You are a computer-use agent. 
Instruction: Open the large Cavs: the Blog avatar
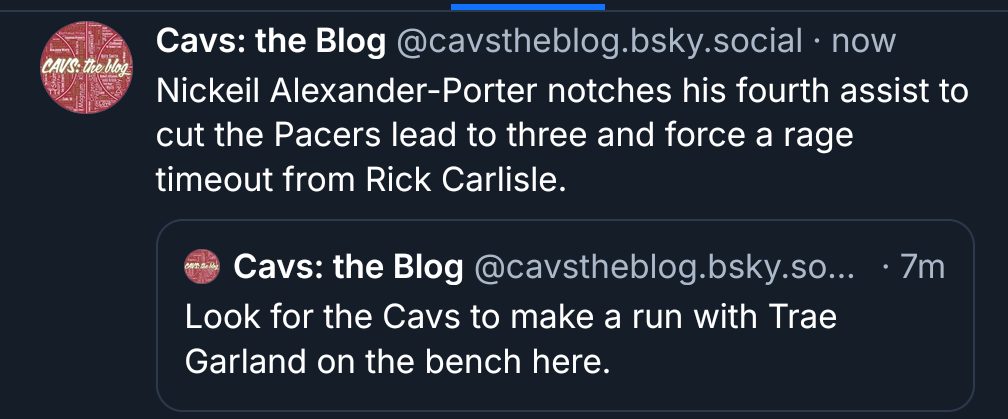point(85,69)
